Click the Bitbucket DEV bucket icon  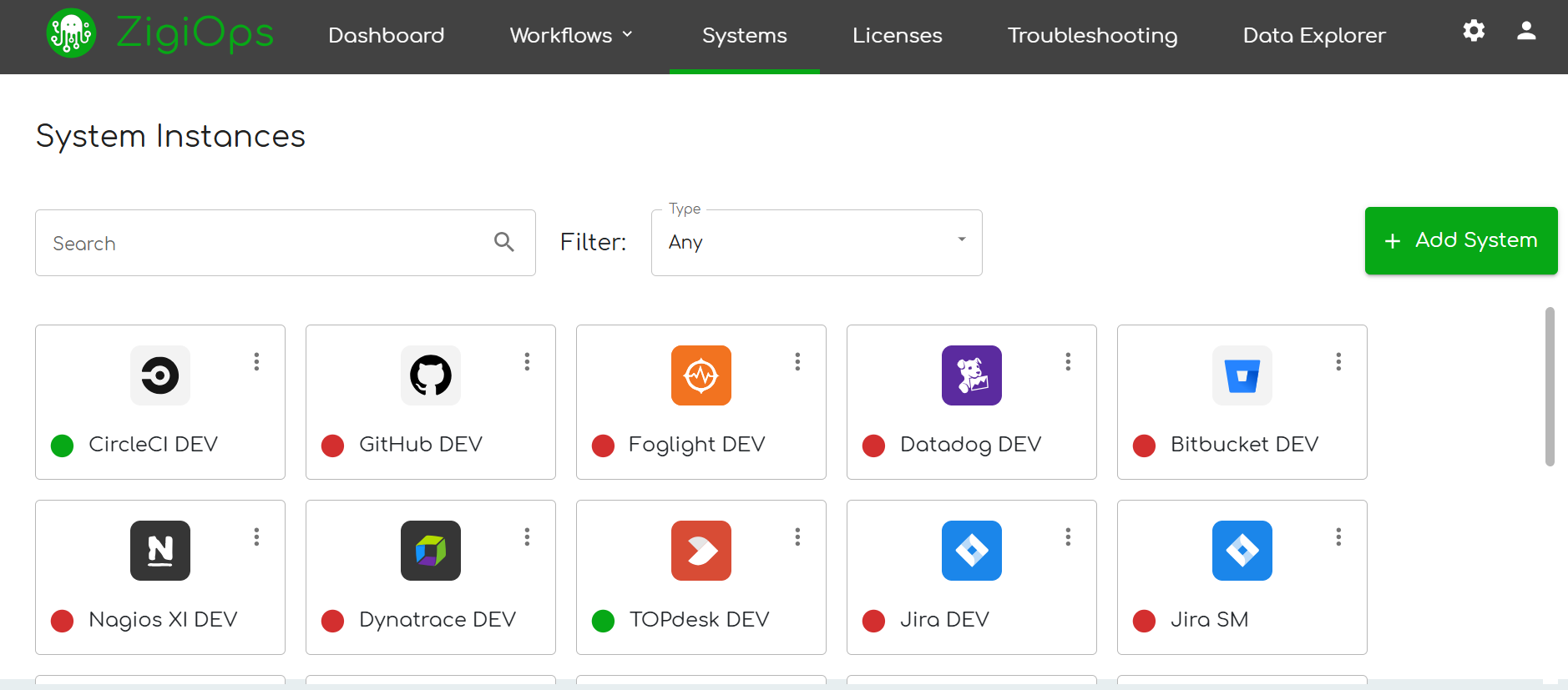1242,375
